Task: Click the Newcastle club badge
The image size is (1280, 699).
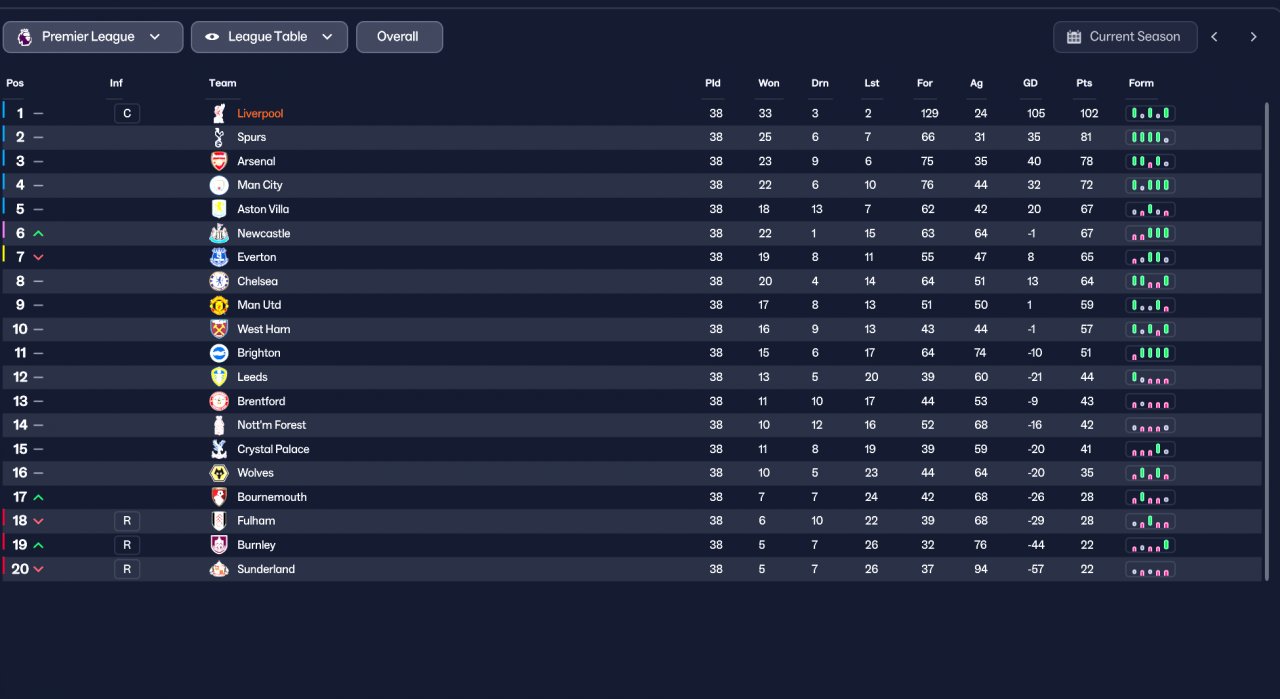Action: coord(219,233)
